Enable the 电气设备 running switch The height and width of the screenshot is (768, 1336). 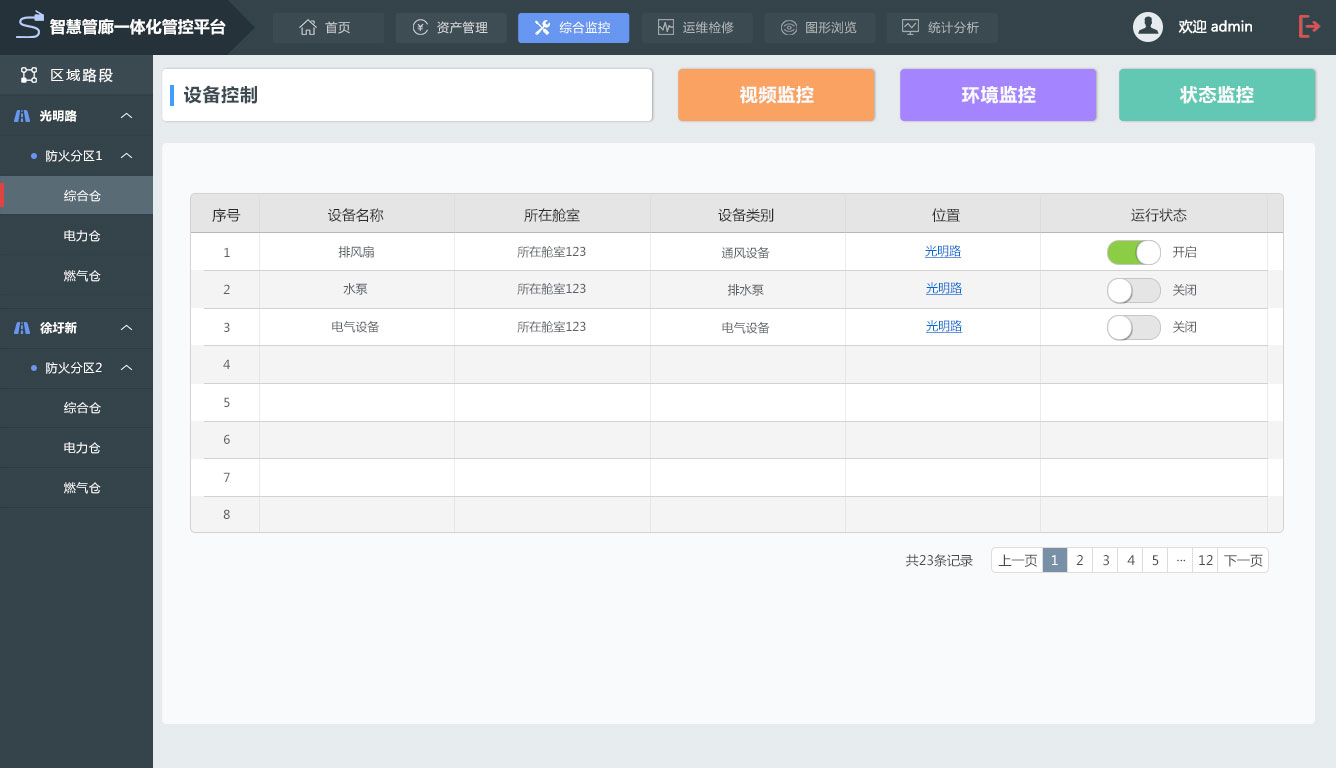coord(1133,327)
